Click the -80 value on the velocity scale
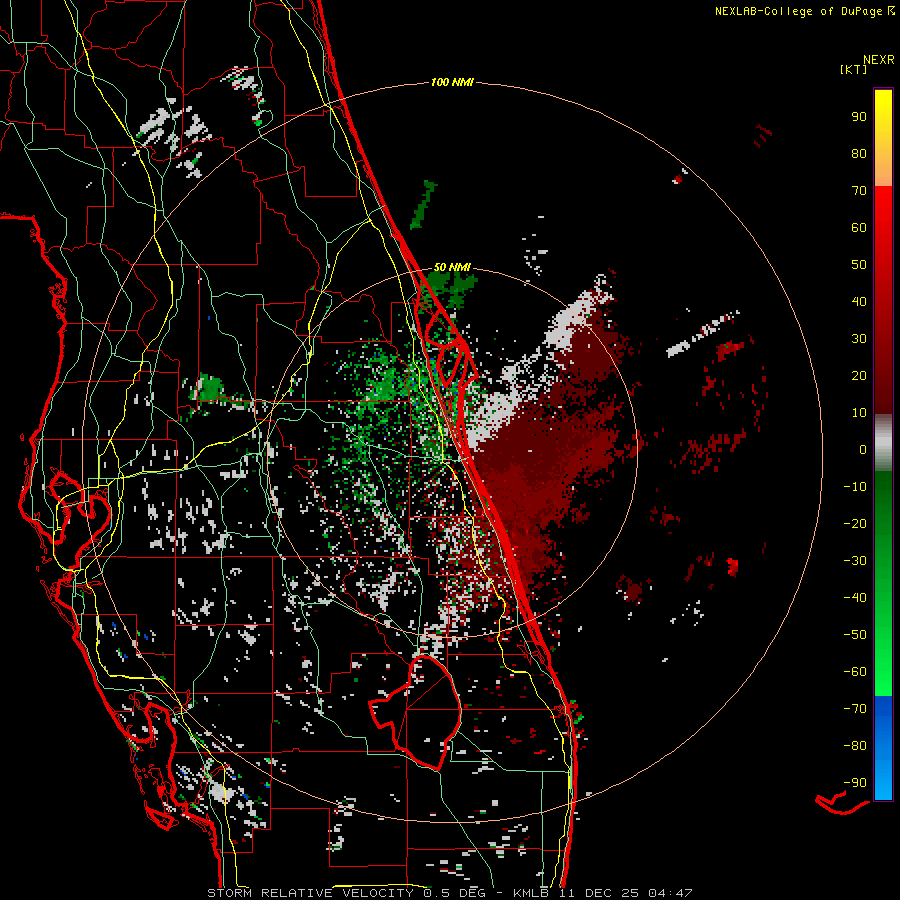The height and width of the screenshot is (900, 900). click(x=855, y=746)
